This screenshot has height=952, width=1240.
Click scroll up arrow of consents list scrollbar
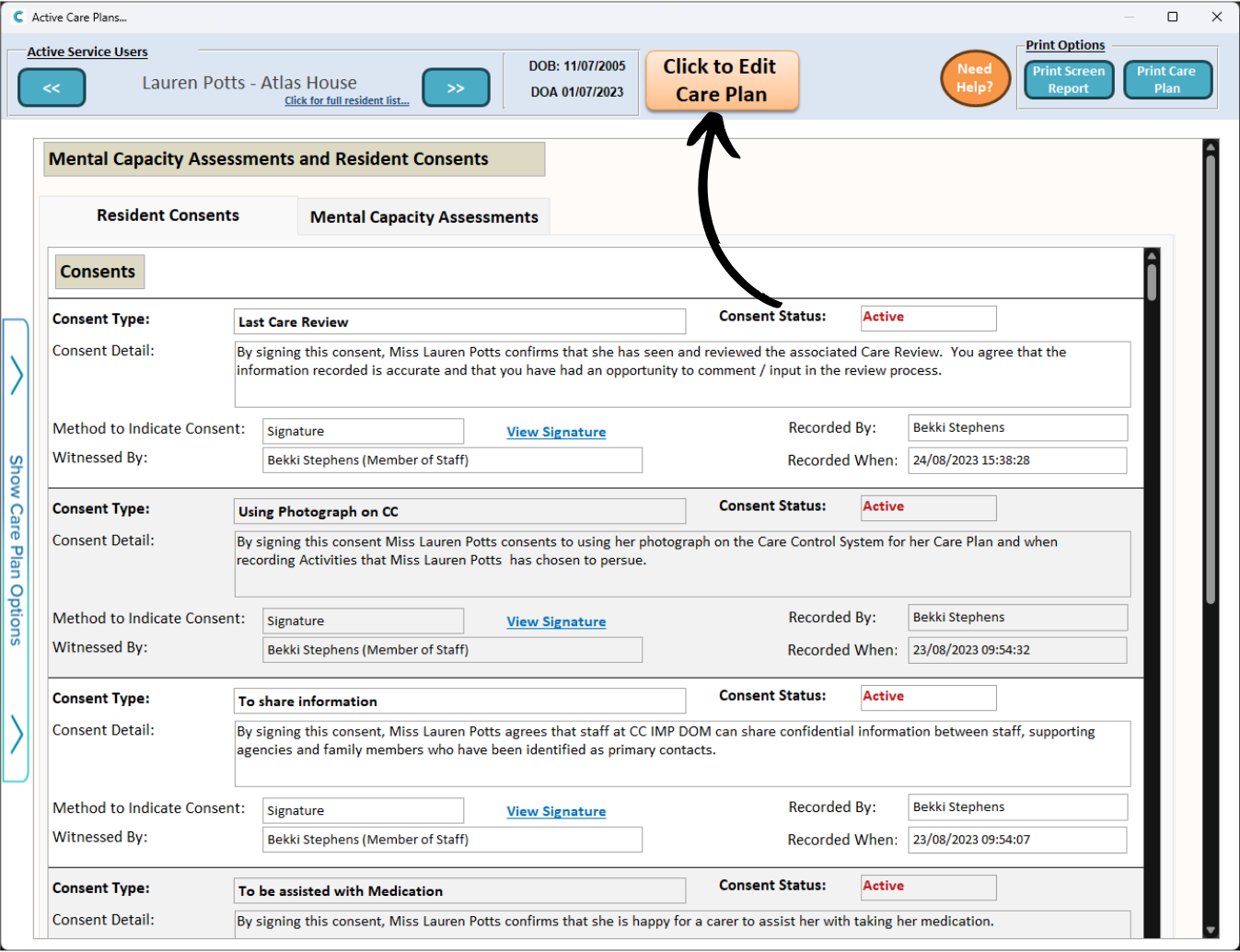[x=1152, y=255]
